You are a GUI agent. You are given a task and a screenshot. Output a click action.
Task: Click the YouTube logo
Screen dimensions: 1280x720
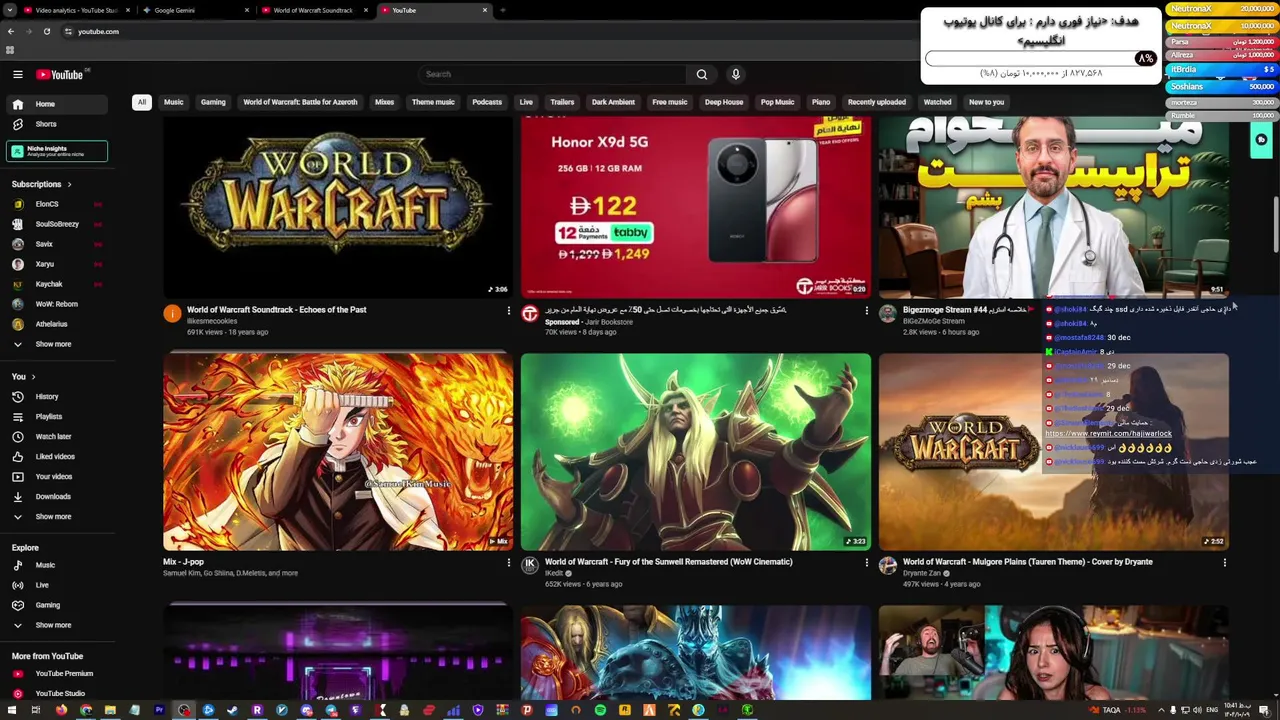pyautogui.click(x=60, y=75)
